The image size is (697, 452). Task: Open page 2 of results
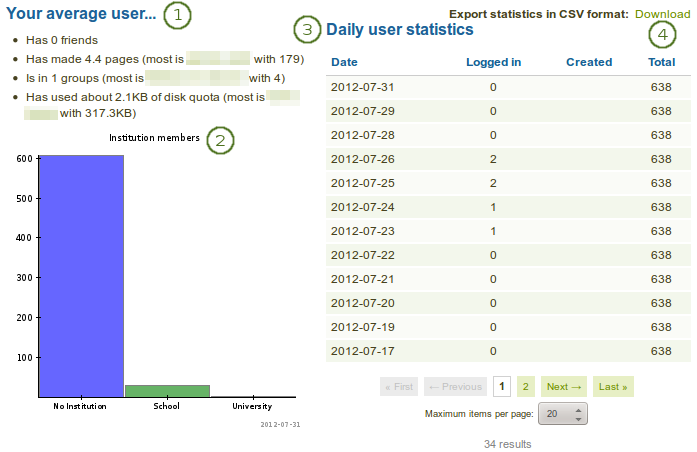(x=526, y=387)
